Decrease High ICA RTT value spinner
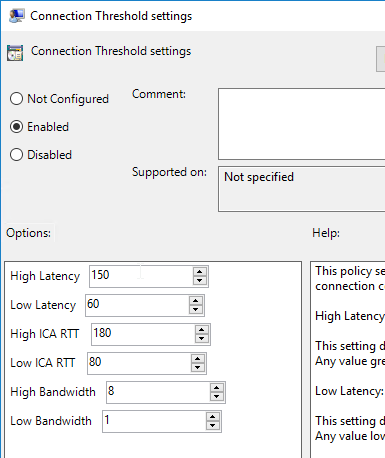The height and width of the screenshot is (458, 385). pyautogui.click(x=202, y=339)
